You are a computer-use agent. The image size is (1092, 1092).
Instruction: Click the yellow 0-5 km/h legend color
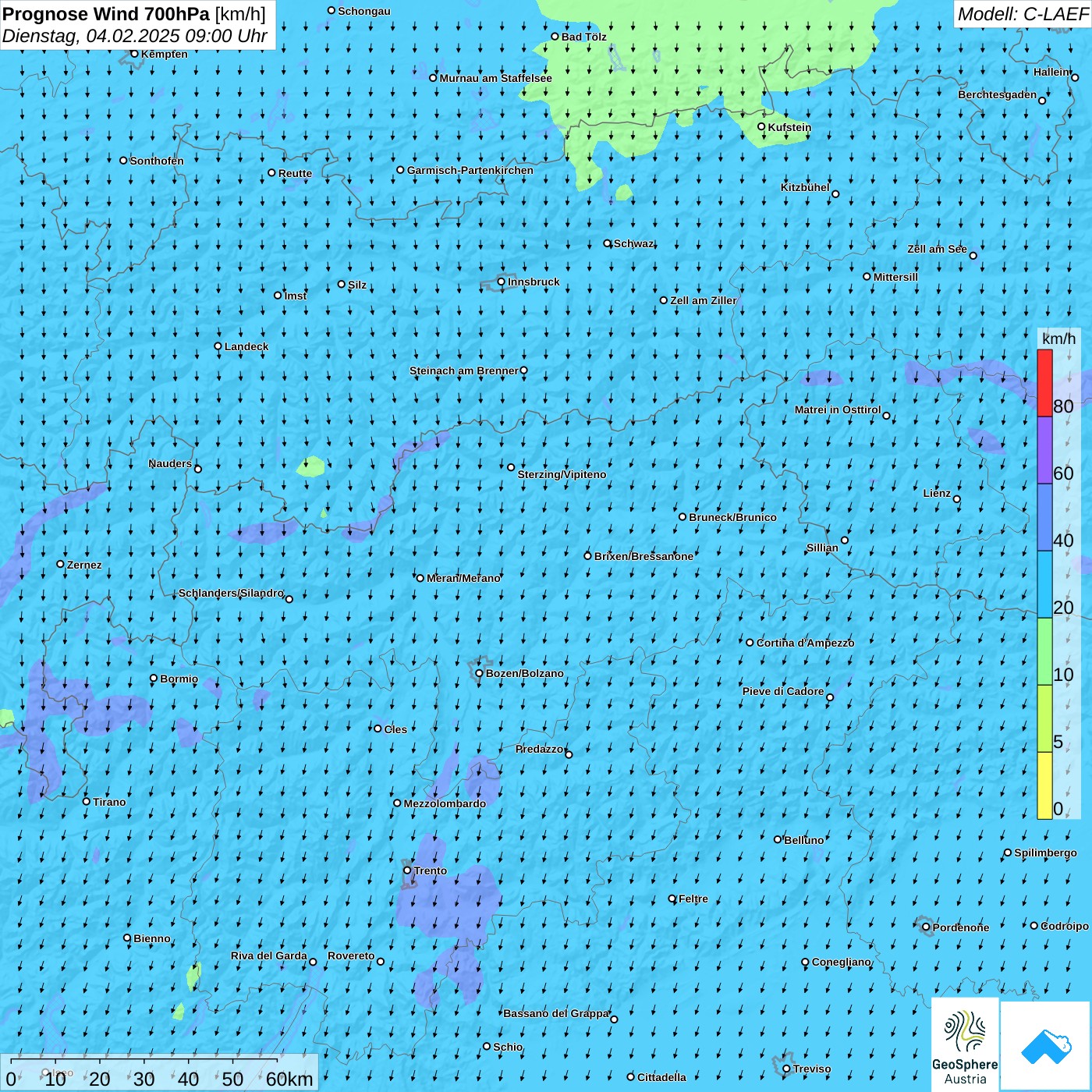click(1044, 785)
